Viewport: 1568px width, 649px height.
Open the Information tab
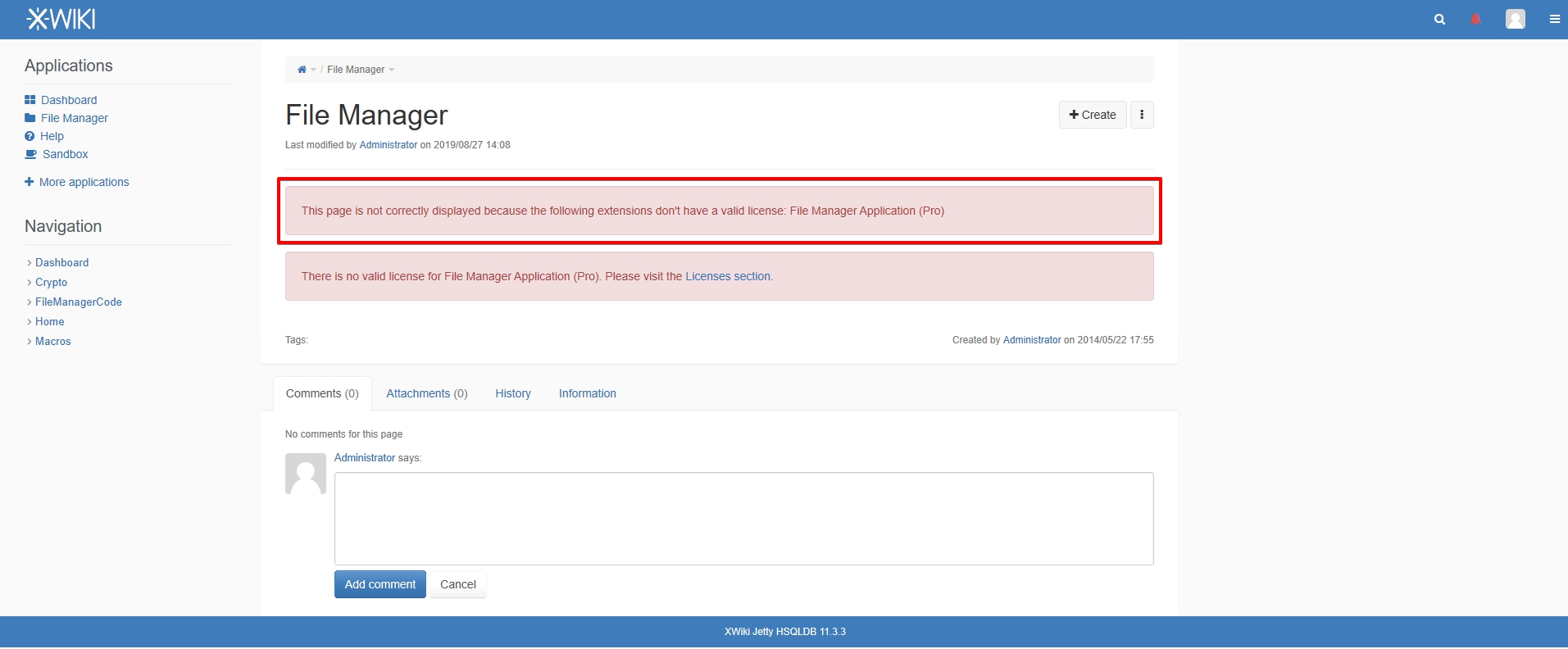[x=588, y=393]
